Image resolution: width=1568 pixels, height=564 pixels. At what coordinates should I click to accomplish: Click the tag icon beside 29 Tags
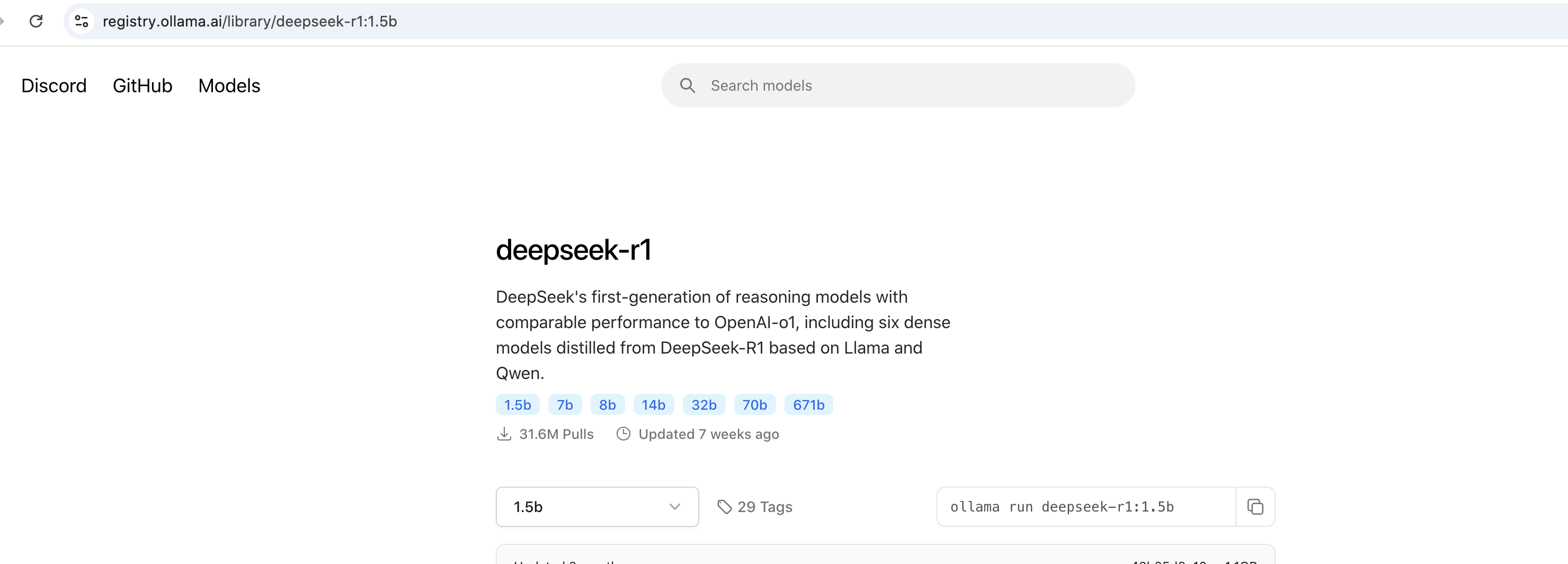tap(724, 507)
